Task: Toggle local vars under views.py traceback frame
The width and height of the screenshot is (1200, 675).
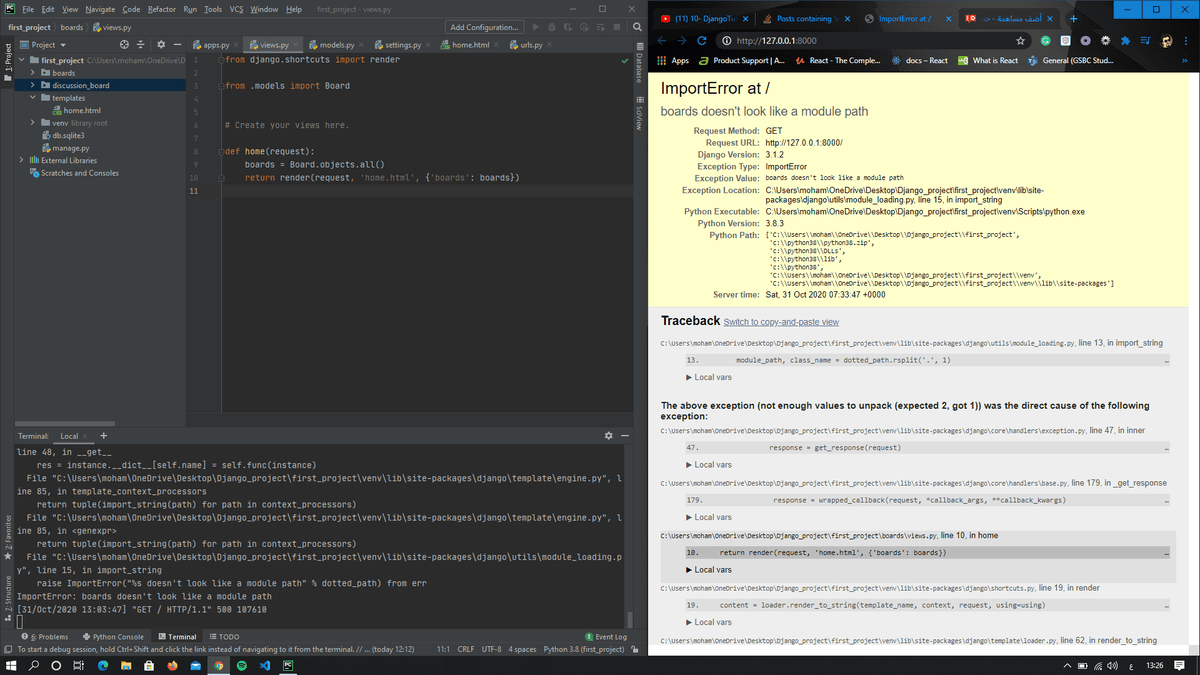Action: point(708,569)
